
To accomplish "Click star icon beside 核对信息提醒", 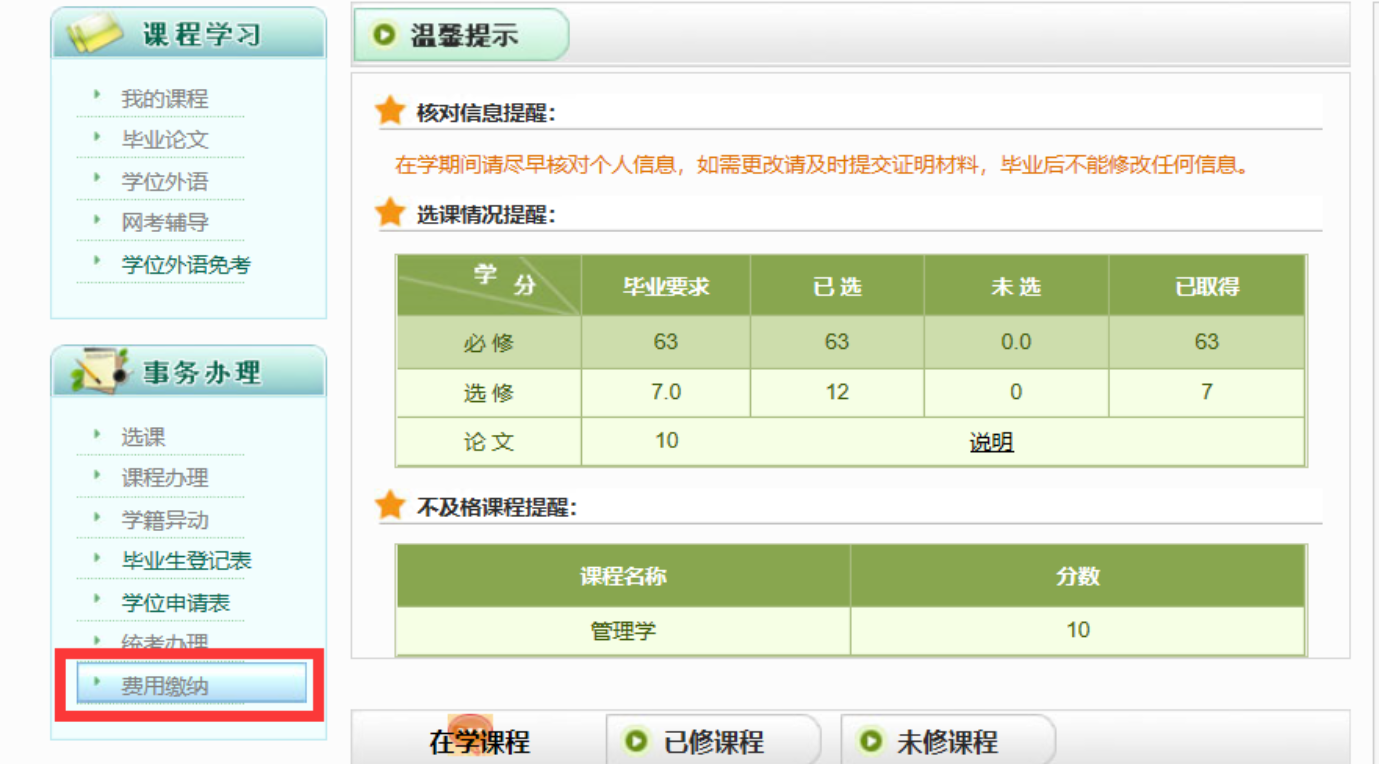I will [390, 111].
